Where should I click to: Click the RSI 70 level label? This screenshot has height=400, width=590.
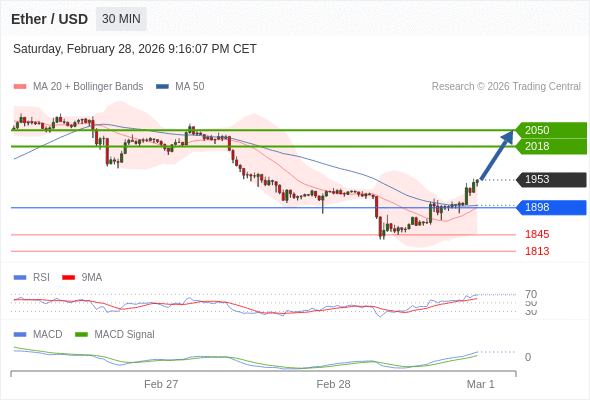click(531, 294)
